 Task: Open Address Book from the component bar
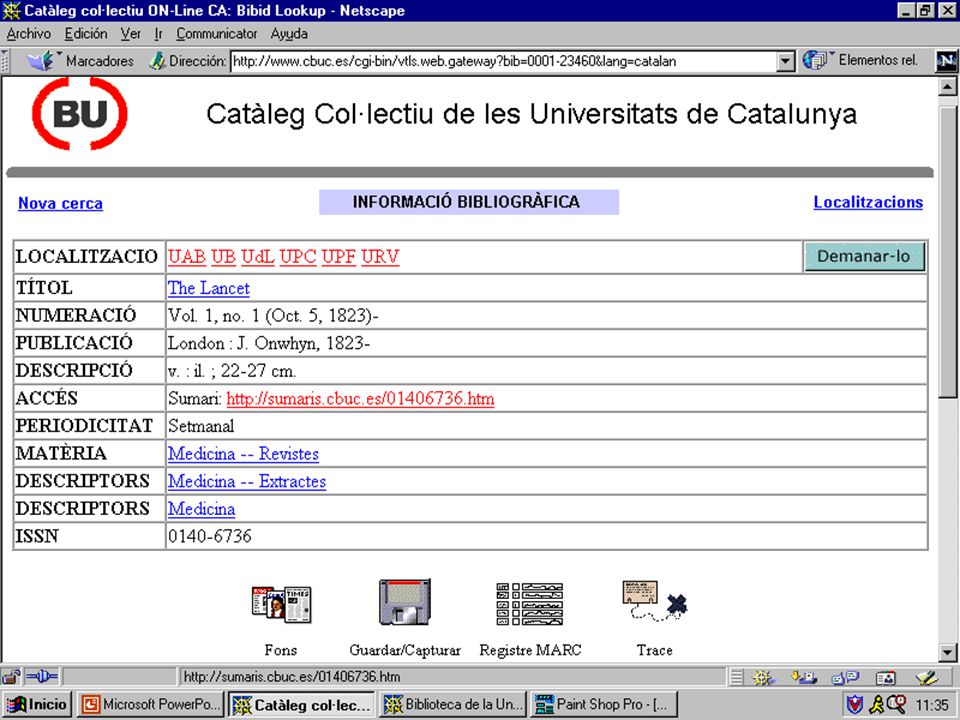[885, 677]
